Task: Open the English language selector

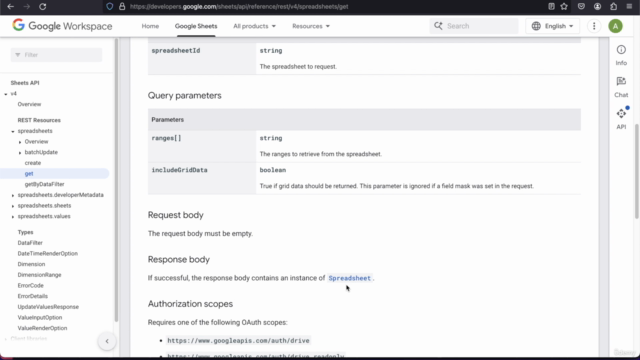Action: tap(552, 26)
